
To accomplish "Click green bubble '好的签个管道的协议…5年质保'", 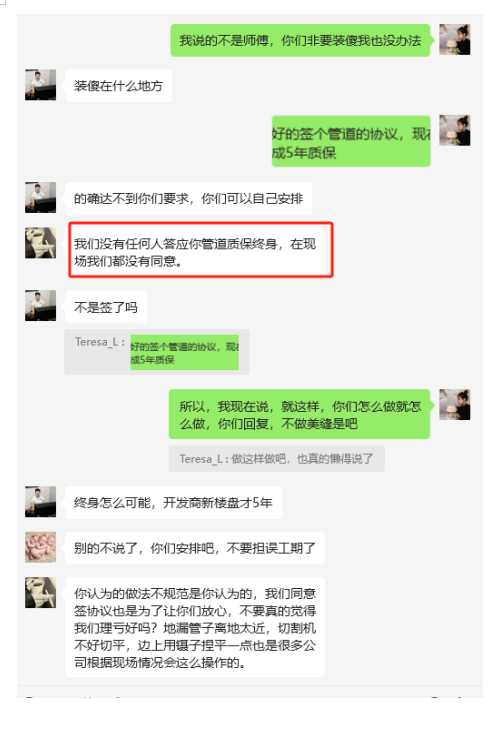I will click(351, 141).
